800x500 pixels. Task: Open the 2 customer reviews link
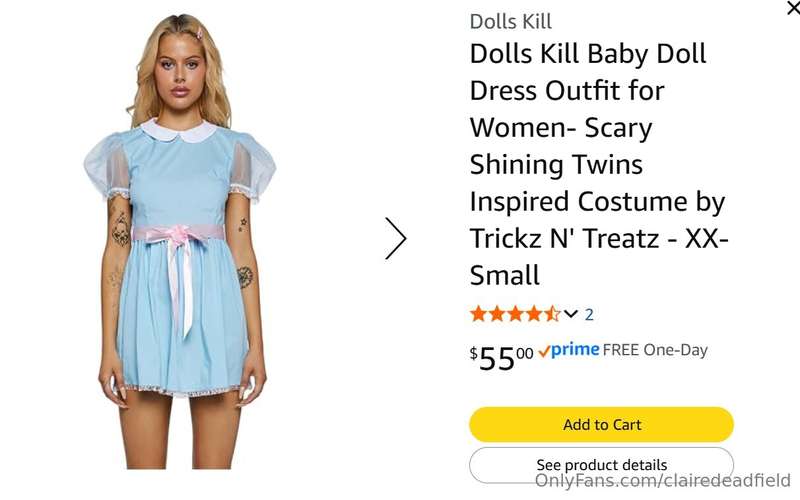(x=589, y=314)
